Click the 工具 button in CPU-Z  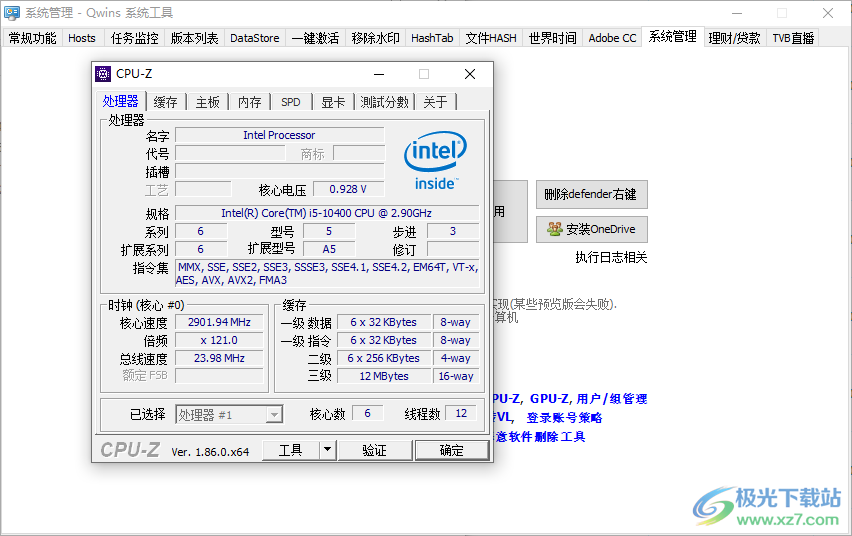pos(291,450)
